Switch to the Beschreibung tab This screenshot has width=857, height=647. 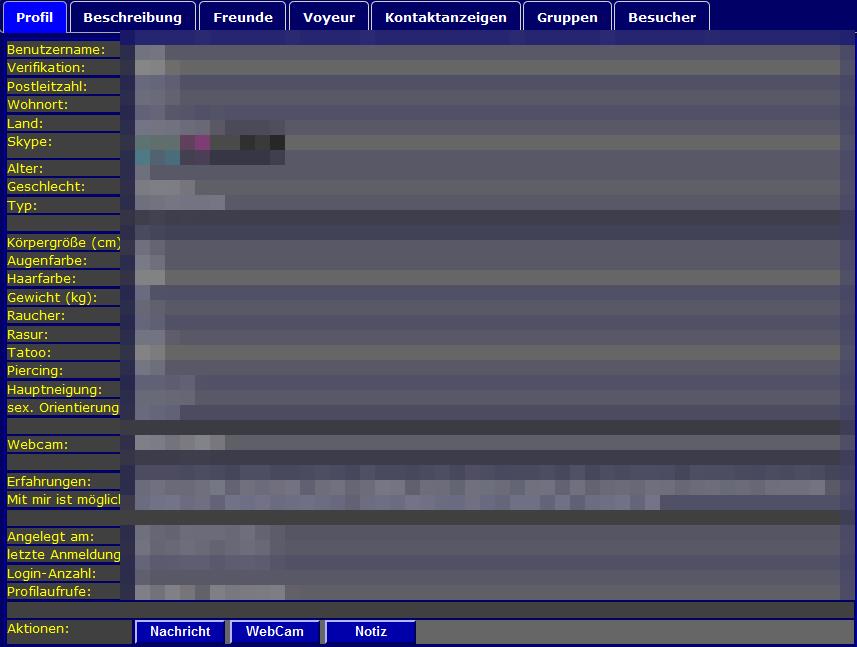132,17
